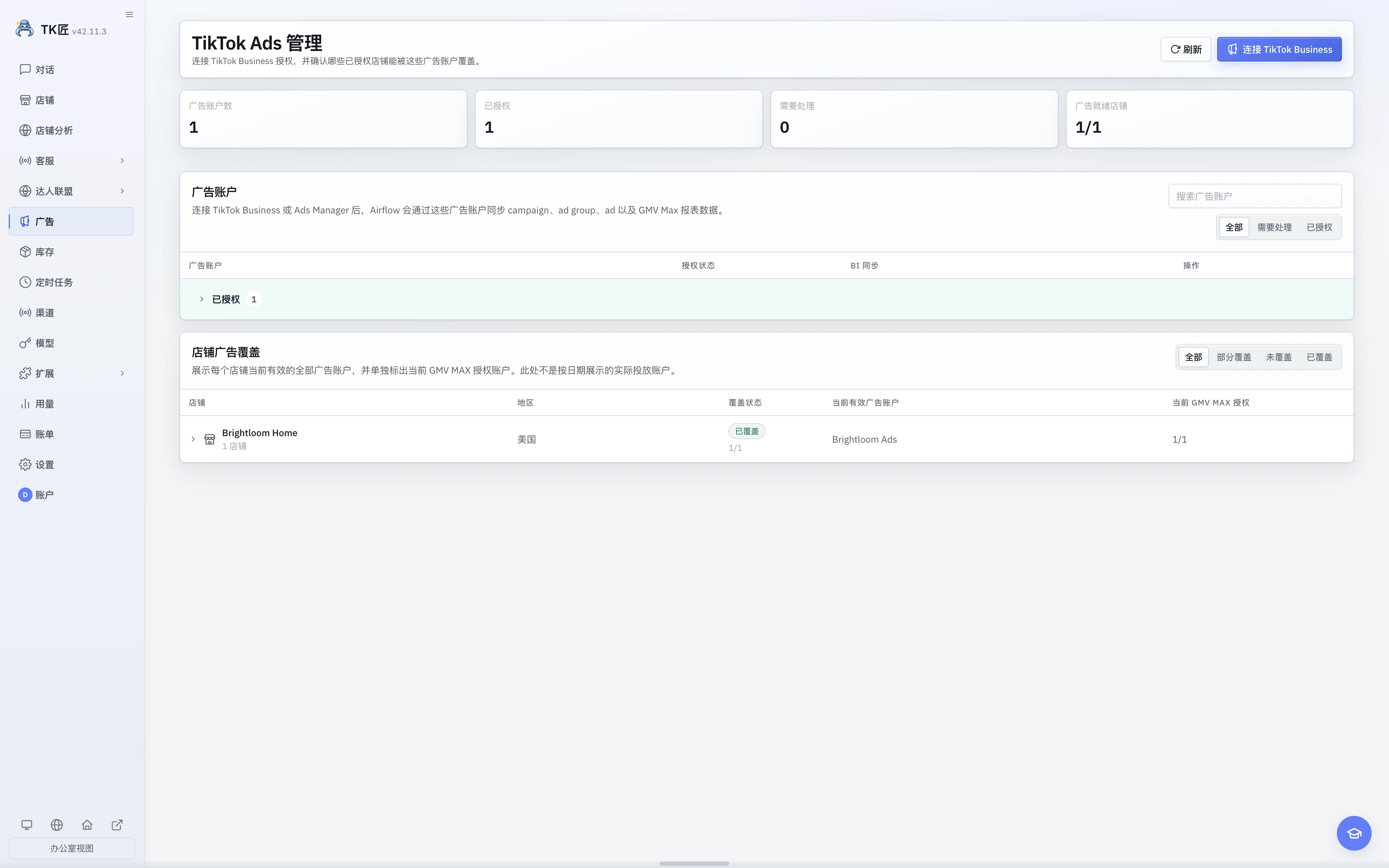Click the 已覆盖 status badge for Brightloom Home
The width and height of the screenshot is (1389, 868).
tap(747, 431)
